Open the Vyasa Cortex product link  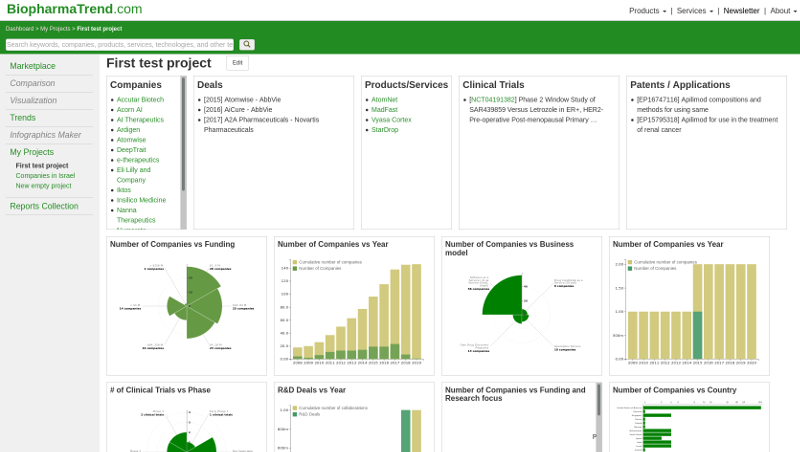pyautogui.click(x=391, y=119)
